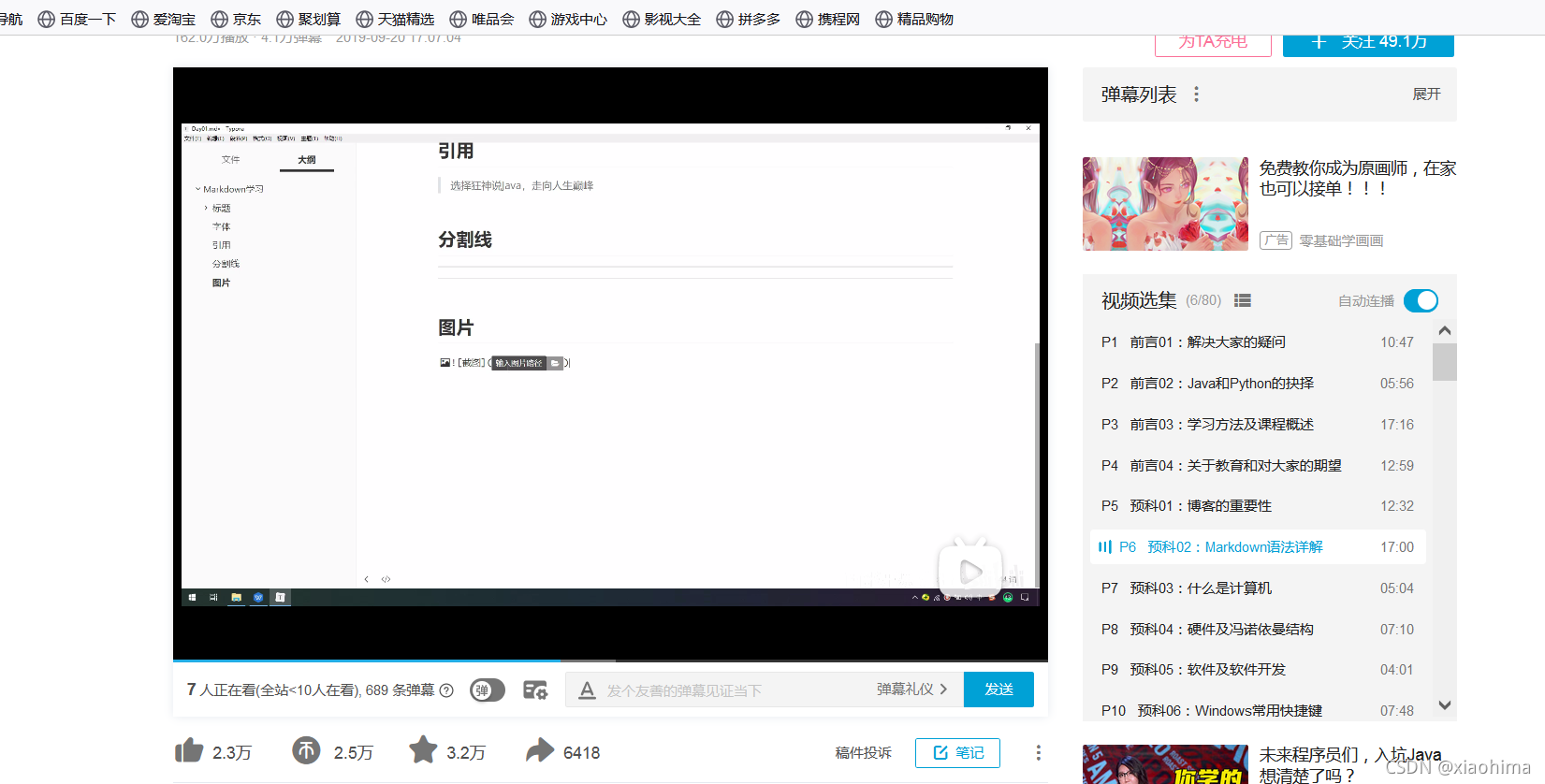Click the share arrow icon
1545x784 pixels.
pos(540,750)
